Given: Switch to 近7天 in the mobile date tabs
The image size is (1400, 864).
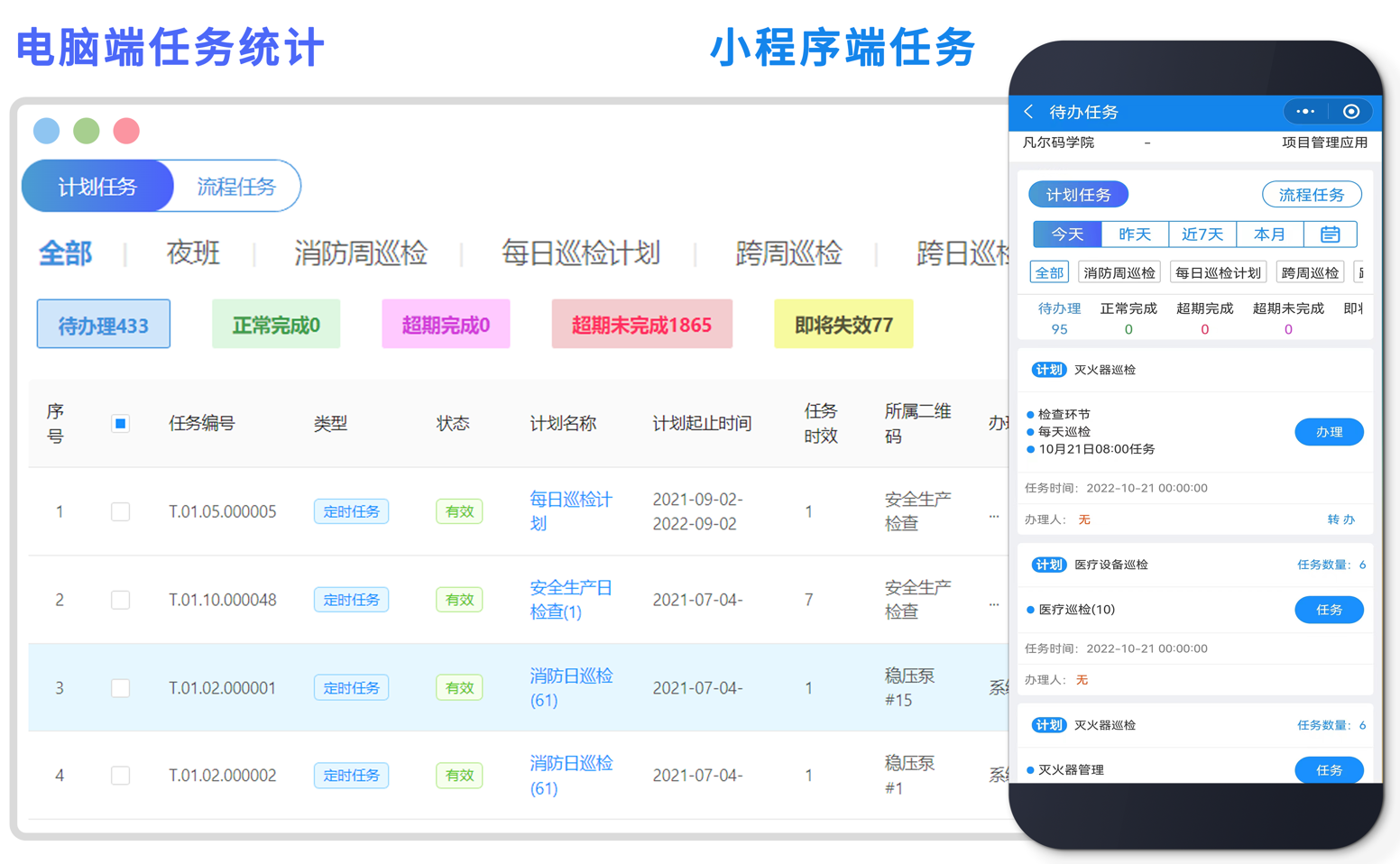Looking at the screenshot, I should (1202, 234).
